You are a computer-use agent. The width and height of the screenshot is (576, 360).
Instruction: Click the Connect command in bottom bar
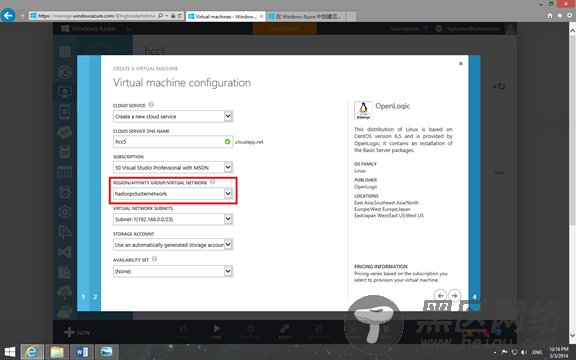[x=183, y=332]
